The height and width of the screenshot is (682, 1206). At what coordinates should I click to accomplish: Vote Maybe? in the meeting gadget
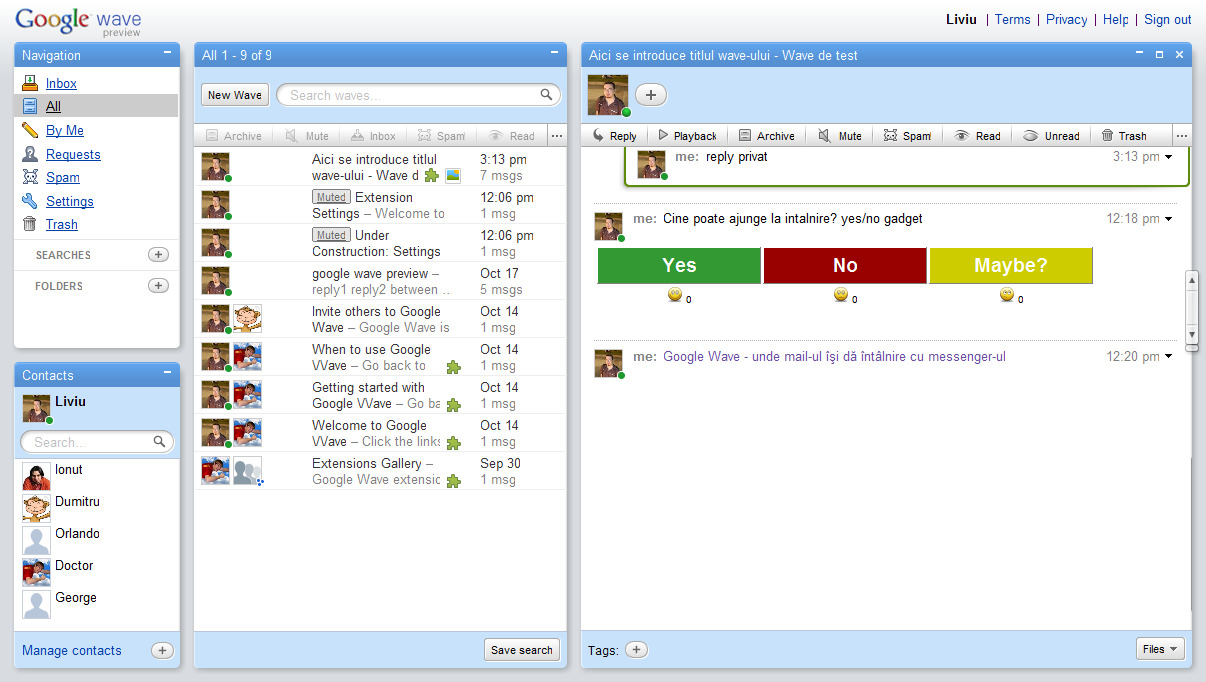(x=1011, y=265)
